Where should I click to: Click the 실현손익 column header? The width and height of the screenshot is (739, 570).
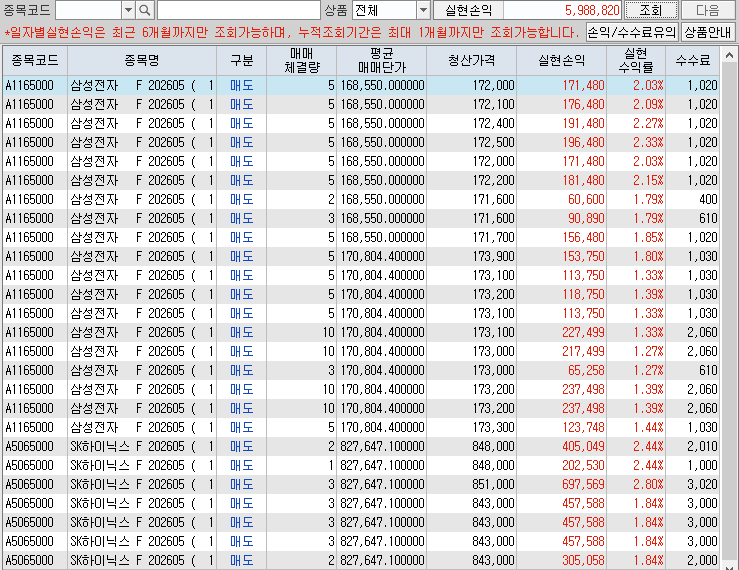[x=562, y=60]
